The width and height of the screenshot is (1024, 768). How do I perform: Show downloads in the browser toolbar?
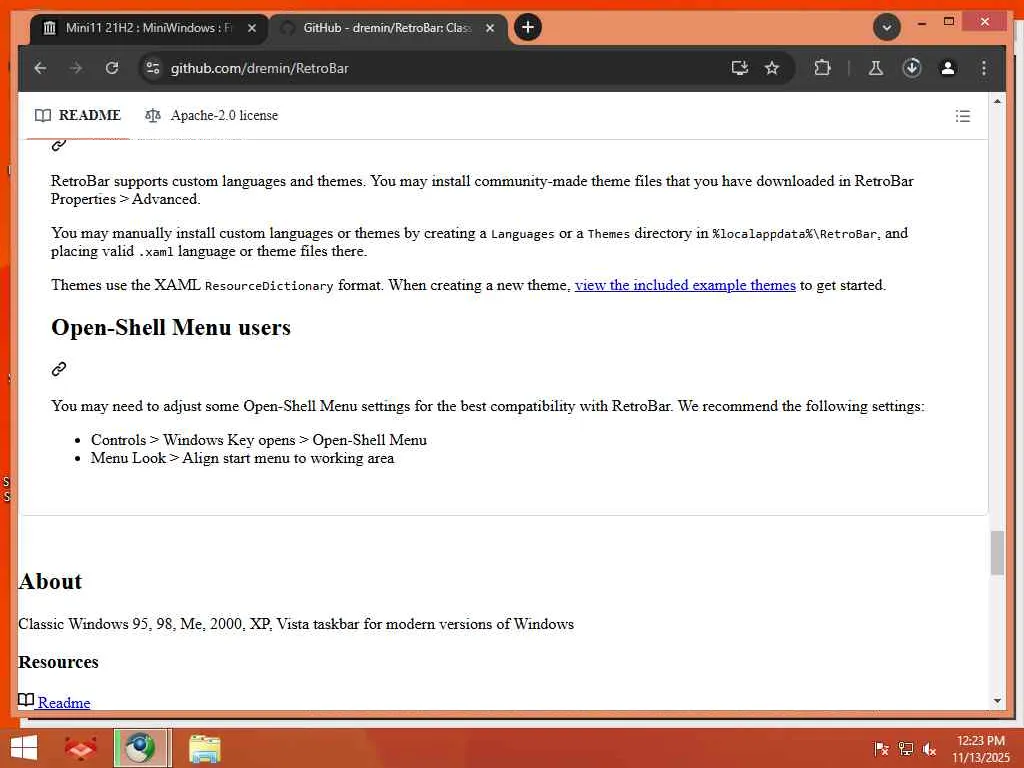(912, 68)
